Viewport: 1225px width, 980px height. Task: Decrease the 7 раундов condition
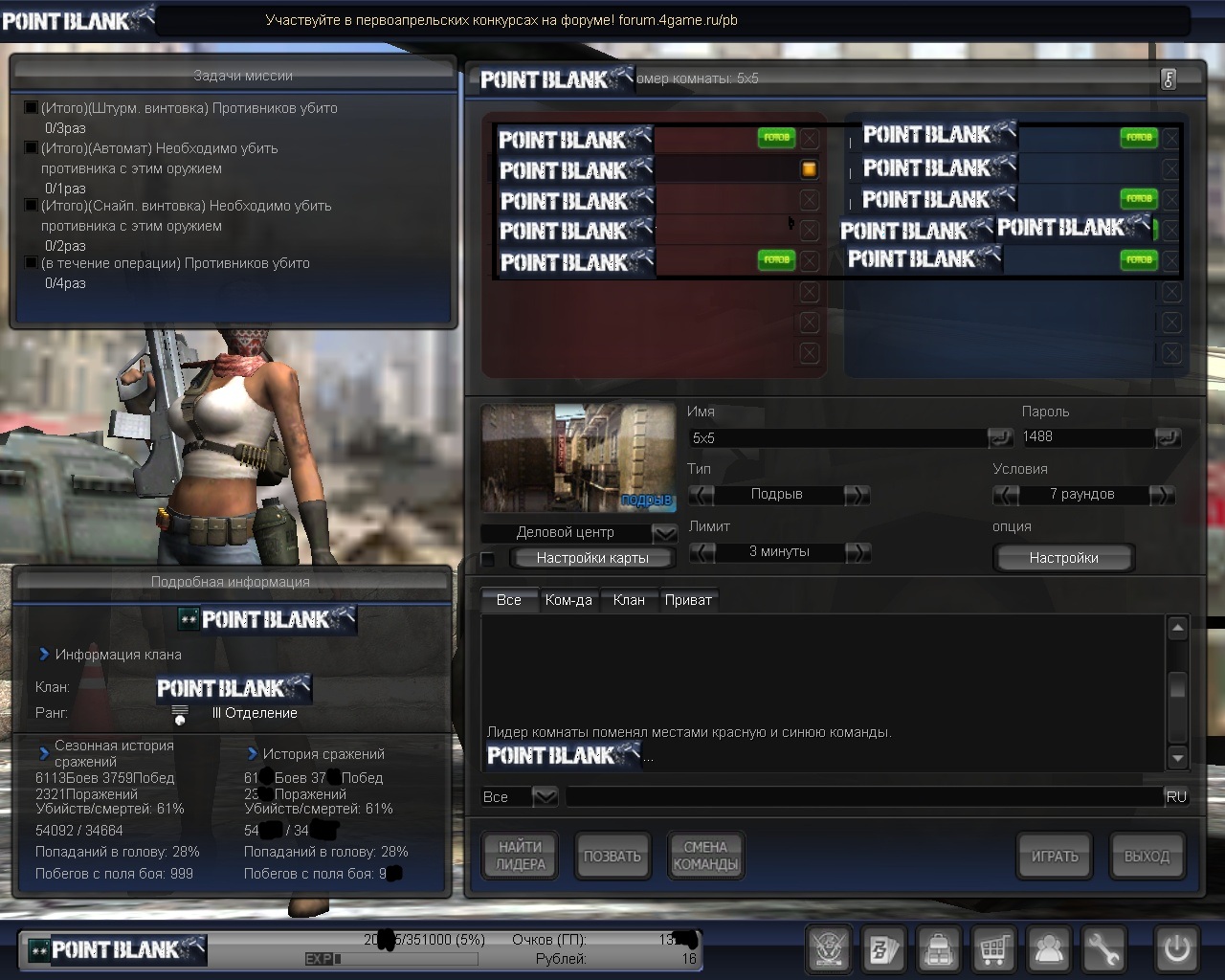point(1006,495)
